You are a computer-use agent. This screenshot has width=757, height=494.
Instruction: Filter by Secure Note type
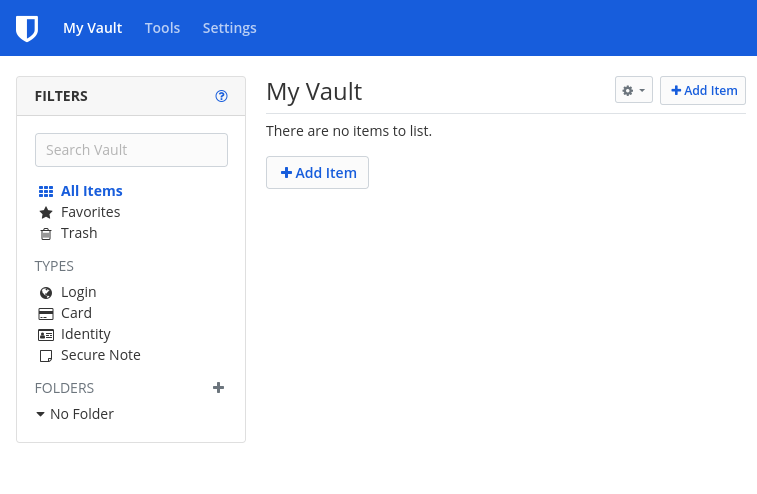(x=101, y=355)
